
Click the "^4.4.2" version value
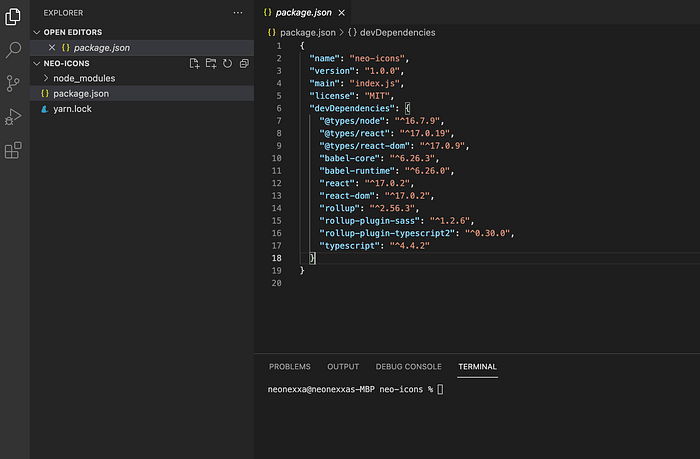(x=409, y=246)
